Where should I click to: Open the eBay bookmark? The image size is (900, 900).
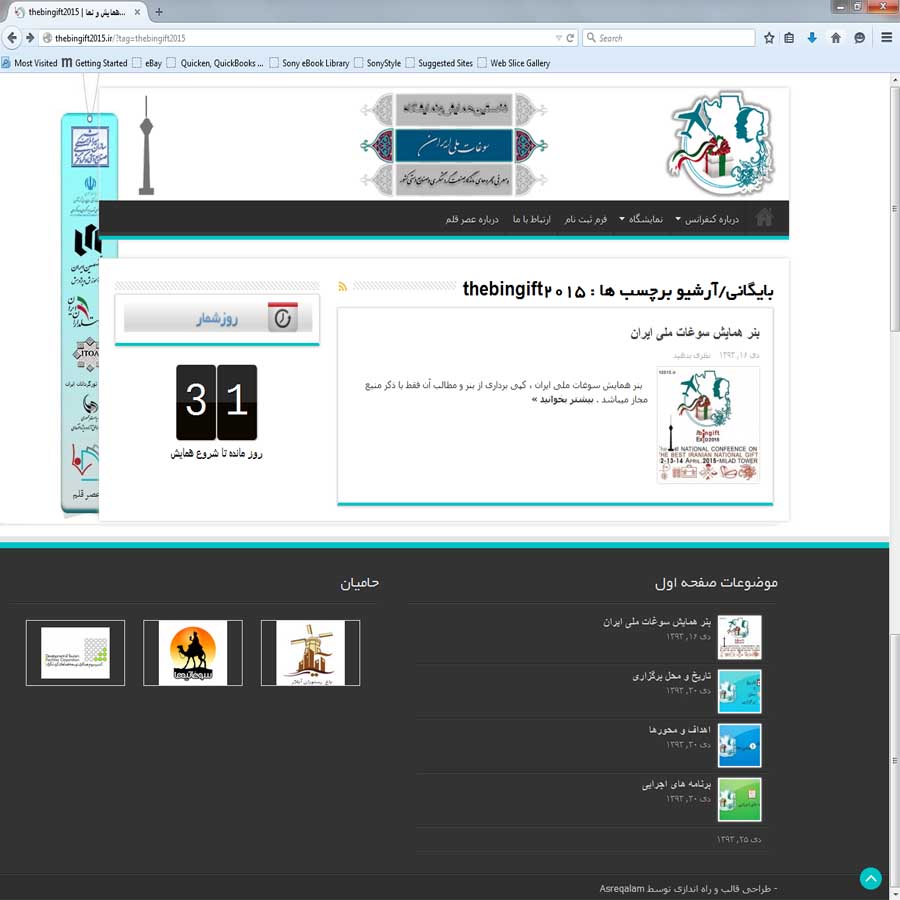click(148, 63)
